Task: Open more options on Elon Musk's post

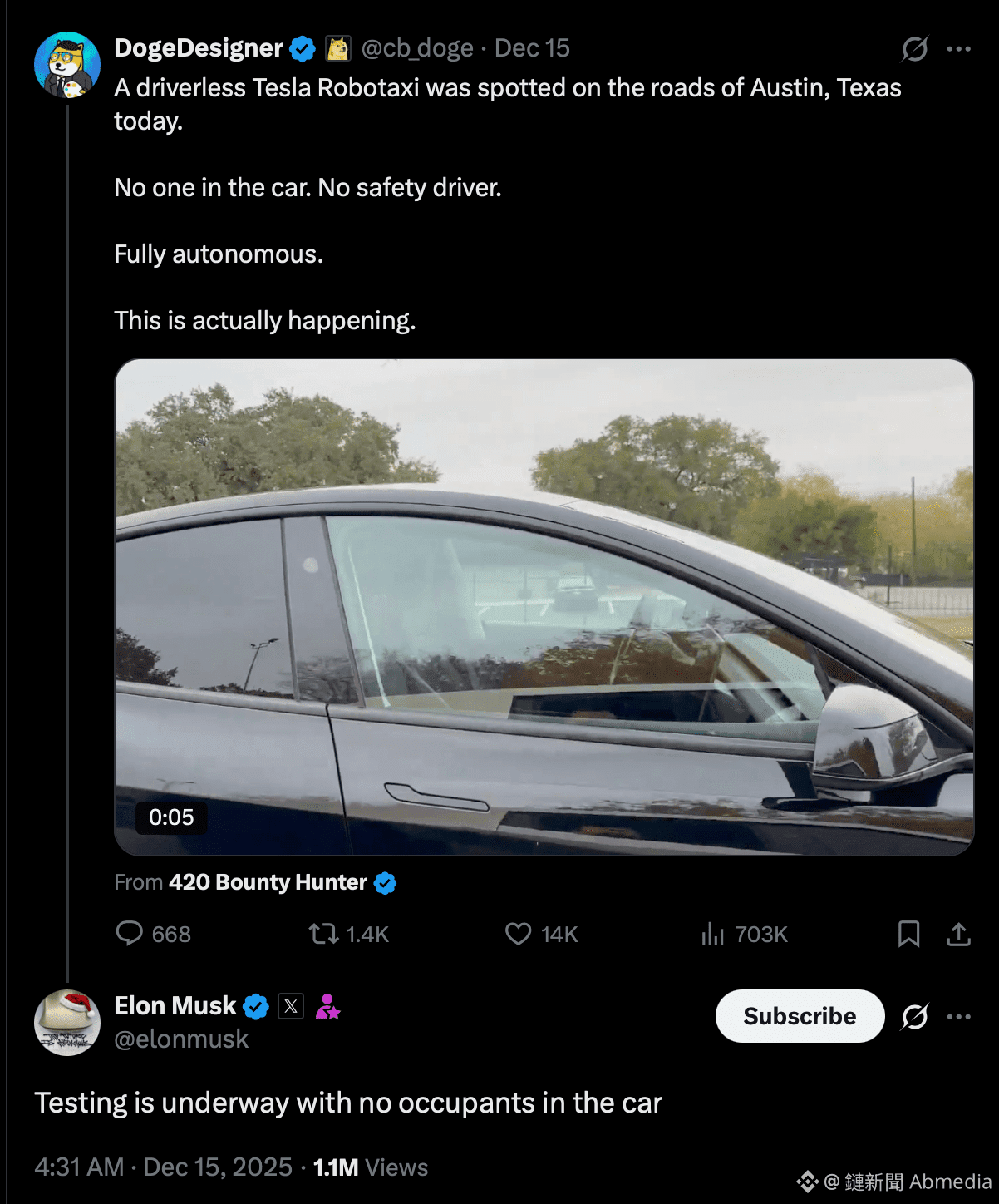Action: [x=958, y=1016]
